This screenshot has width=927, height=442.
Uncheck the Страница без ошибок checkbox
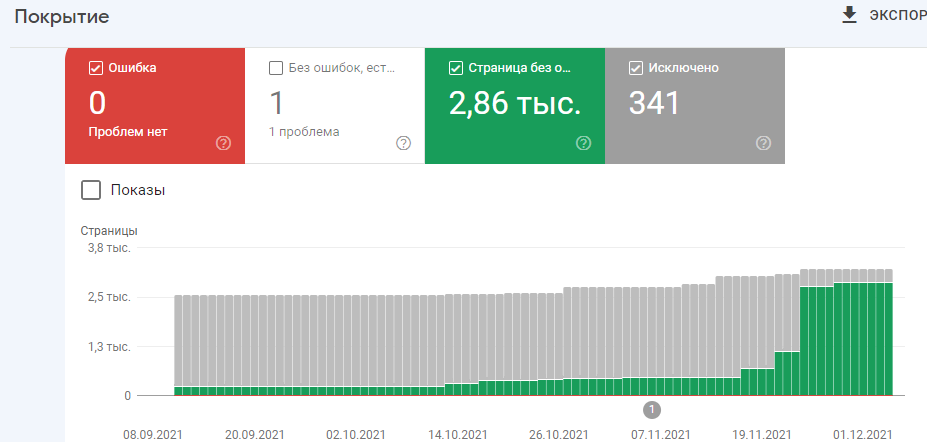(x=457, y=68)
